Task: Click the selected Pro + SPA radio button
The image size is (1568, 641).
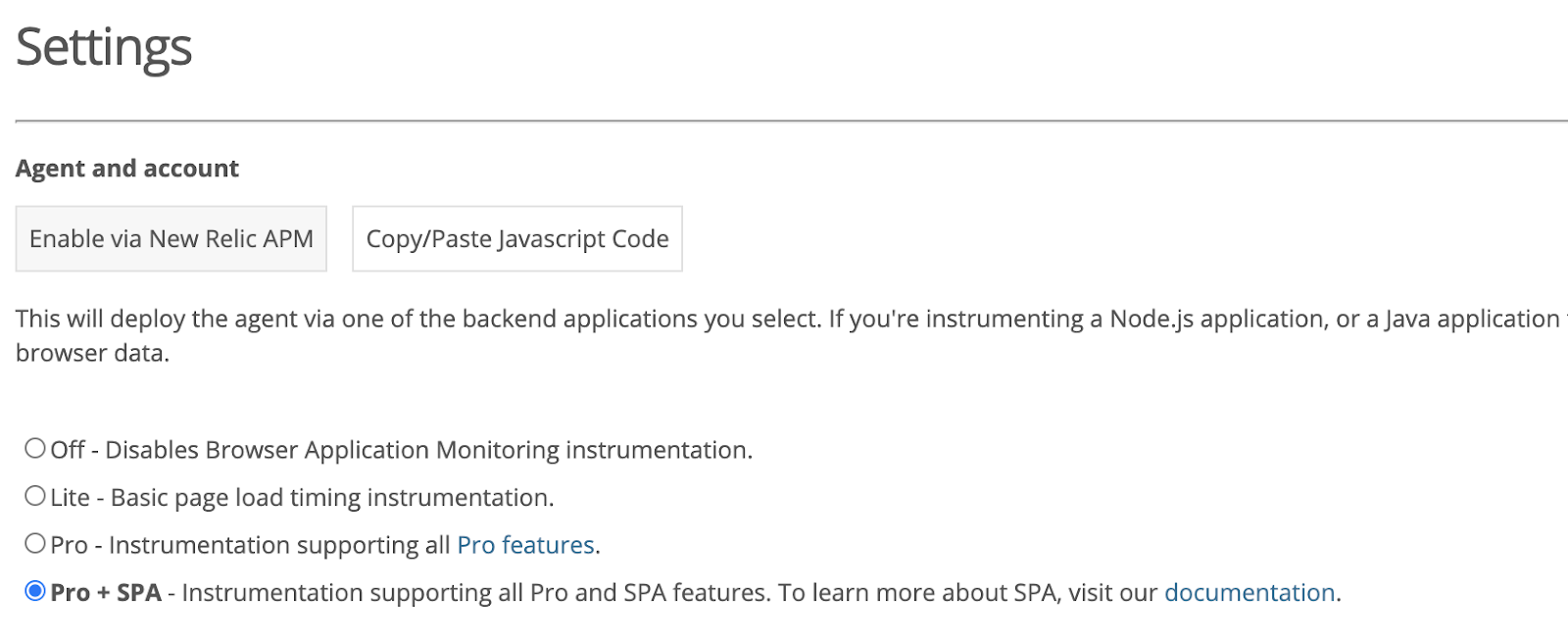Action: tap(35, 591)
